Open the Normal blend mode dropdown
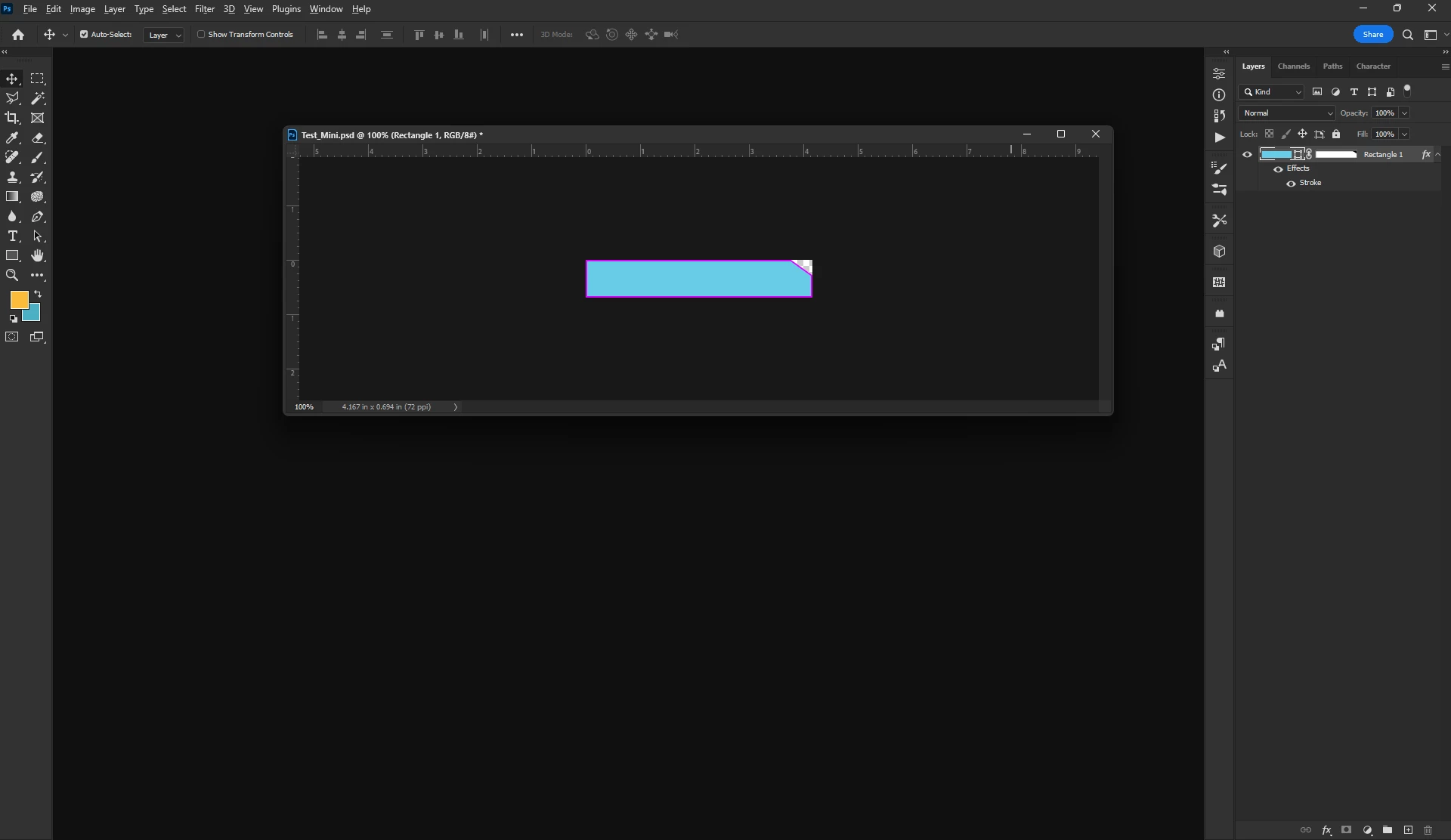The width and height of the screenshot is (1451, 840). coord(1288,113)
